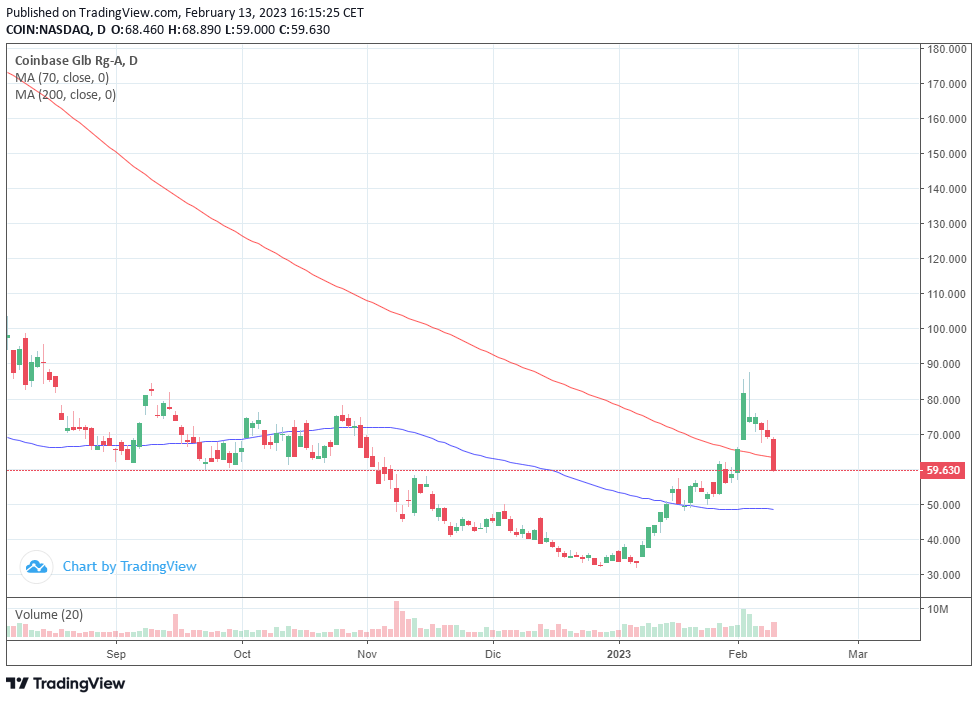Click the 'H:68.890' high value in the header
The width and height of the screenshot is (978, 702).
[x=195, y=29]
